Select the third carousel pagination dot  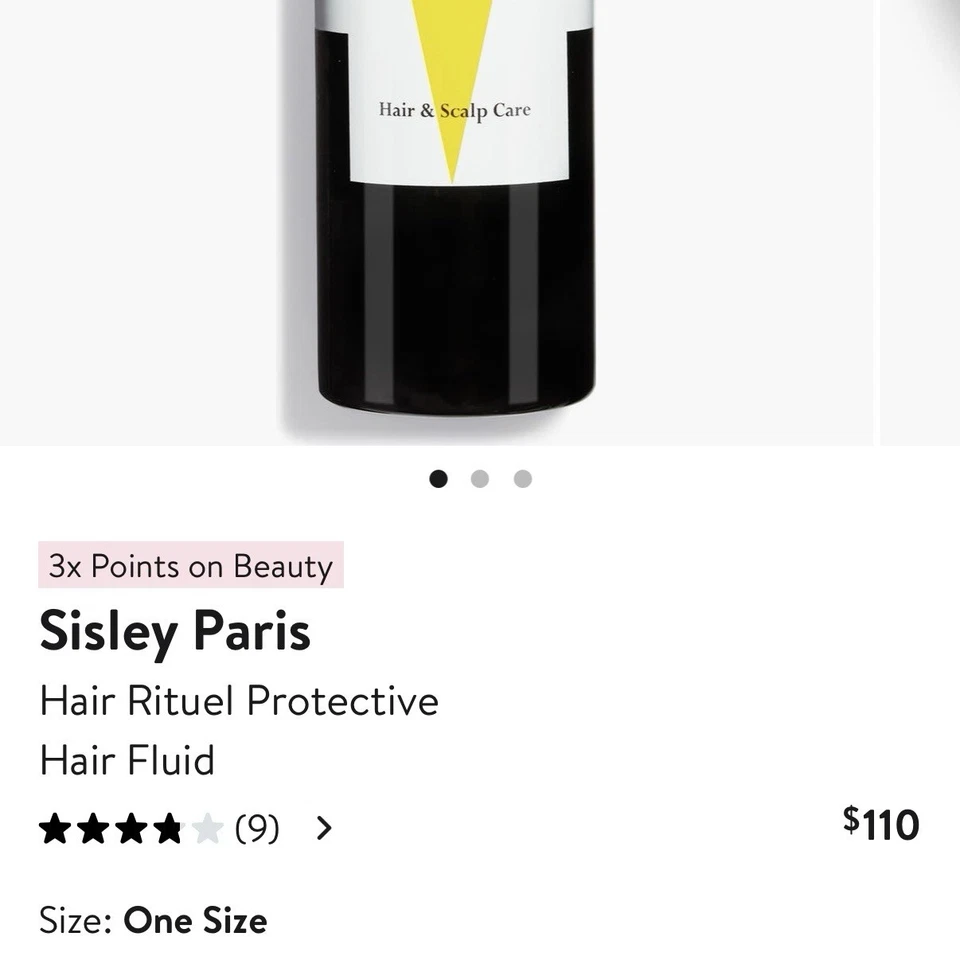522,478
